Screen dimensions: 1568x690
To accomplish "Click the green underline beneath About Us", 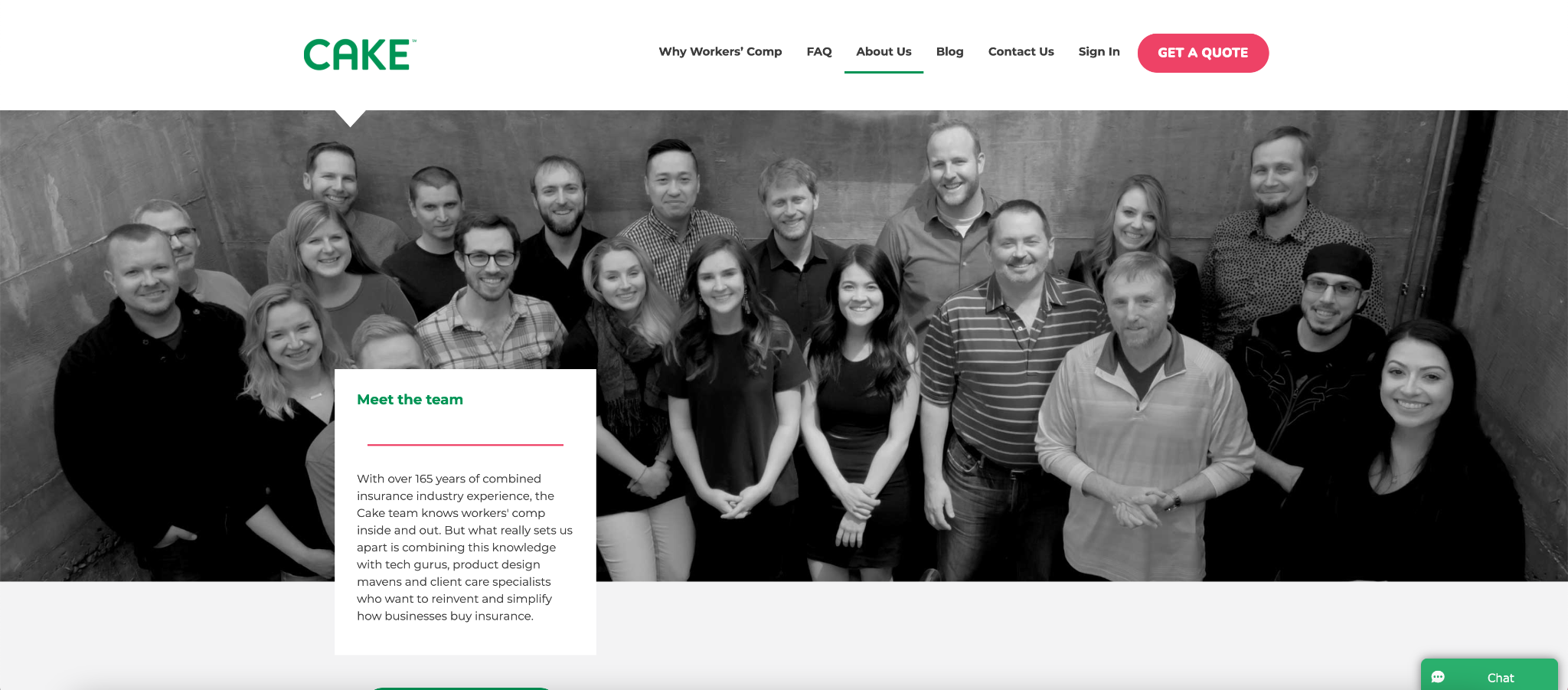I will pyautogui.click(x=884, y=72).
